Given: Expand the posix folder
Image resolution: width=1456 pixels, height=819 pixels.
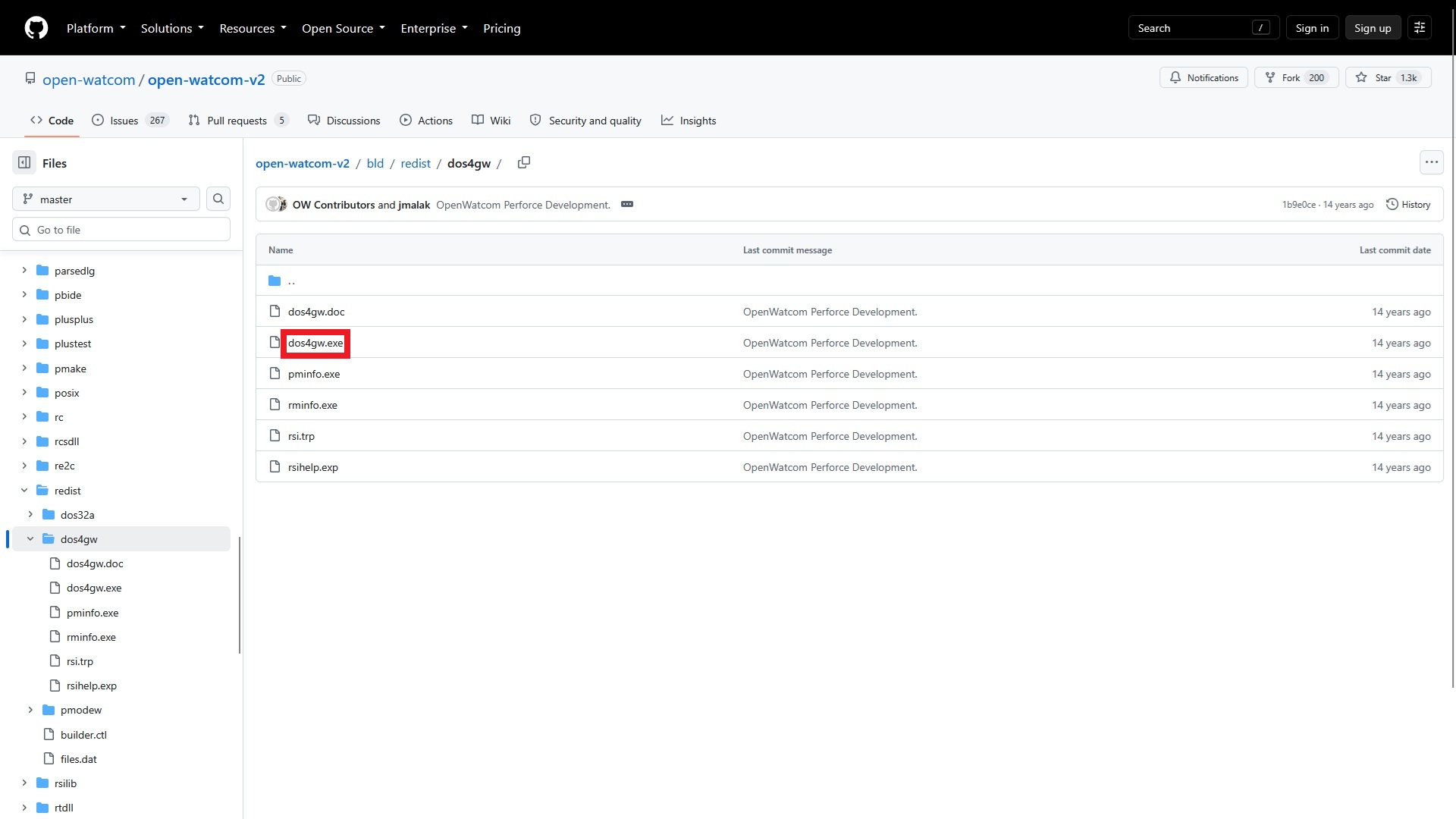Looking at the screenshot, I should pos(24,393).
